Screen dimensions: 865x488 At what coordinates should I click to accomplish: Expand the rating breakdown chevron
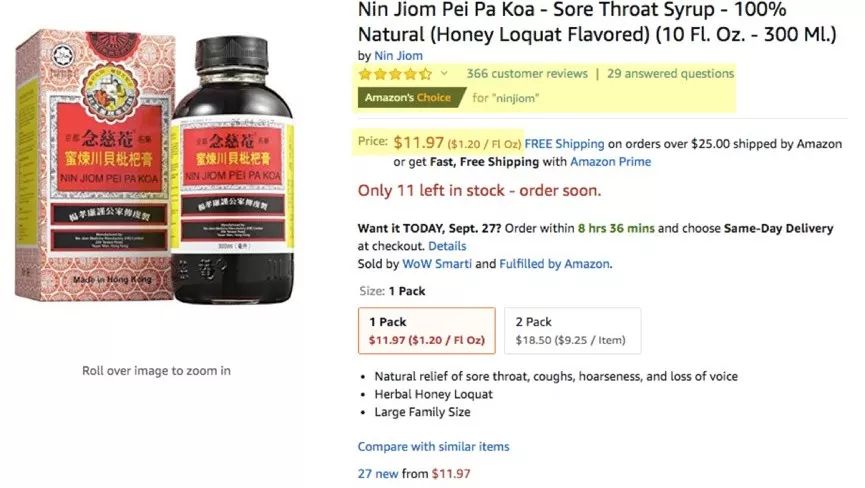pyautogui.click(x=444, y=73)
